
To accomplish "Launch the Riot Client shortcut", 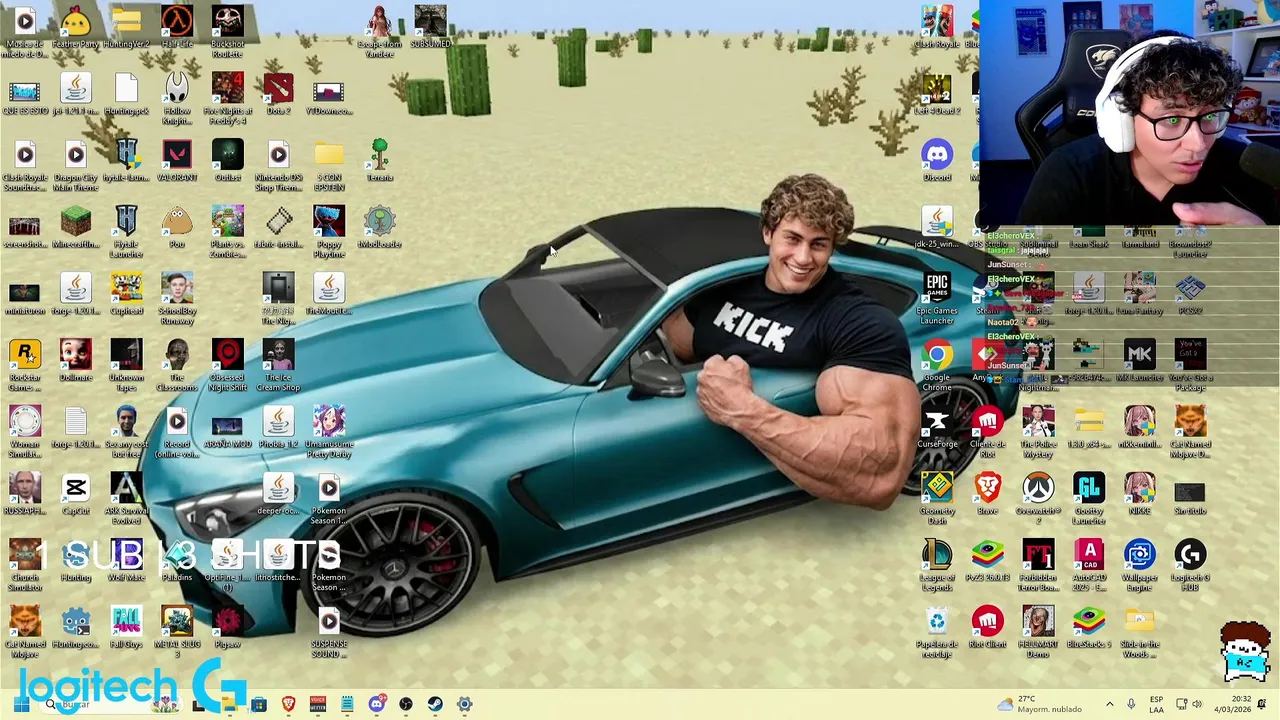I will click(x=988, y=627).
